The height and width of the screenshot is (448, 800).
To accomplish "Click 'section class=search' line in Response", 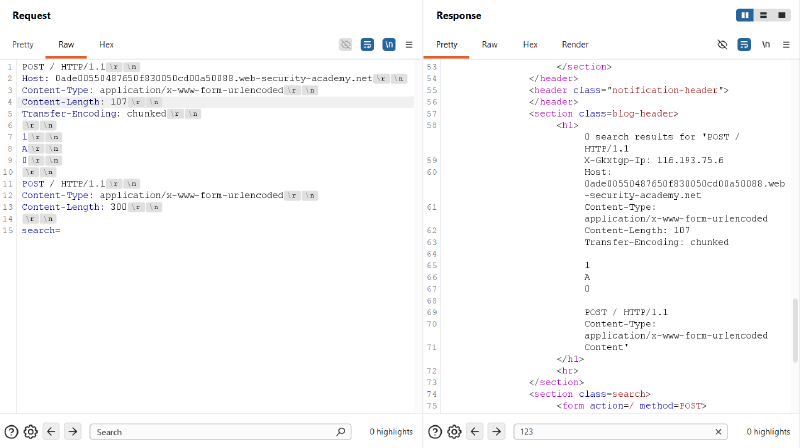I will pos(590,394).
